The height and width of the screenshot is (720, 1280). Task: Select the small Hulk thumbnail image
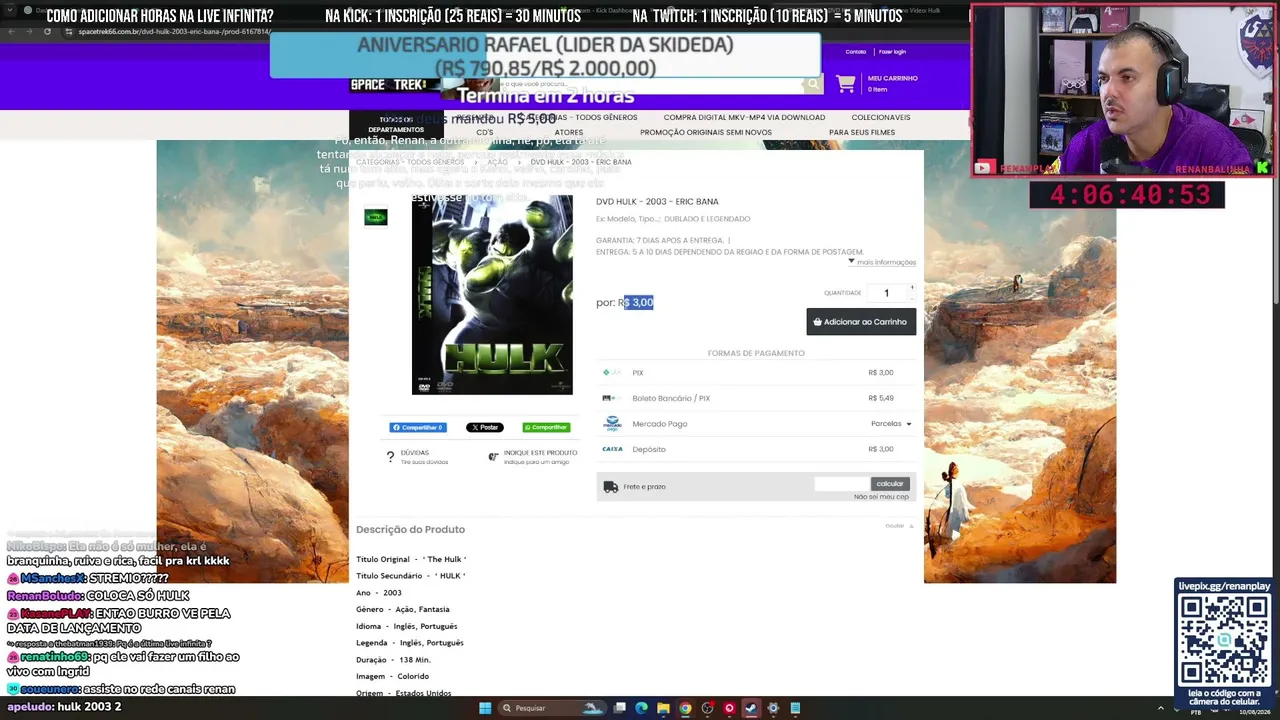pyautogui.click(x=376, y=217)
